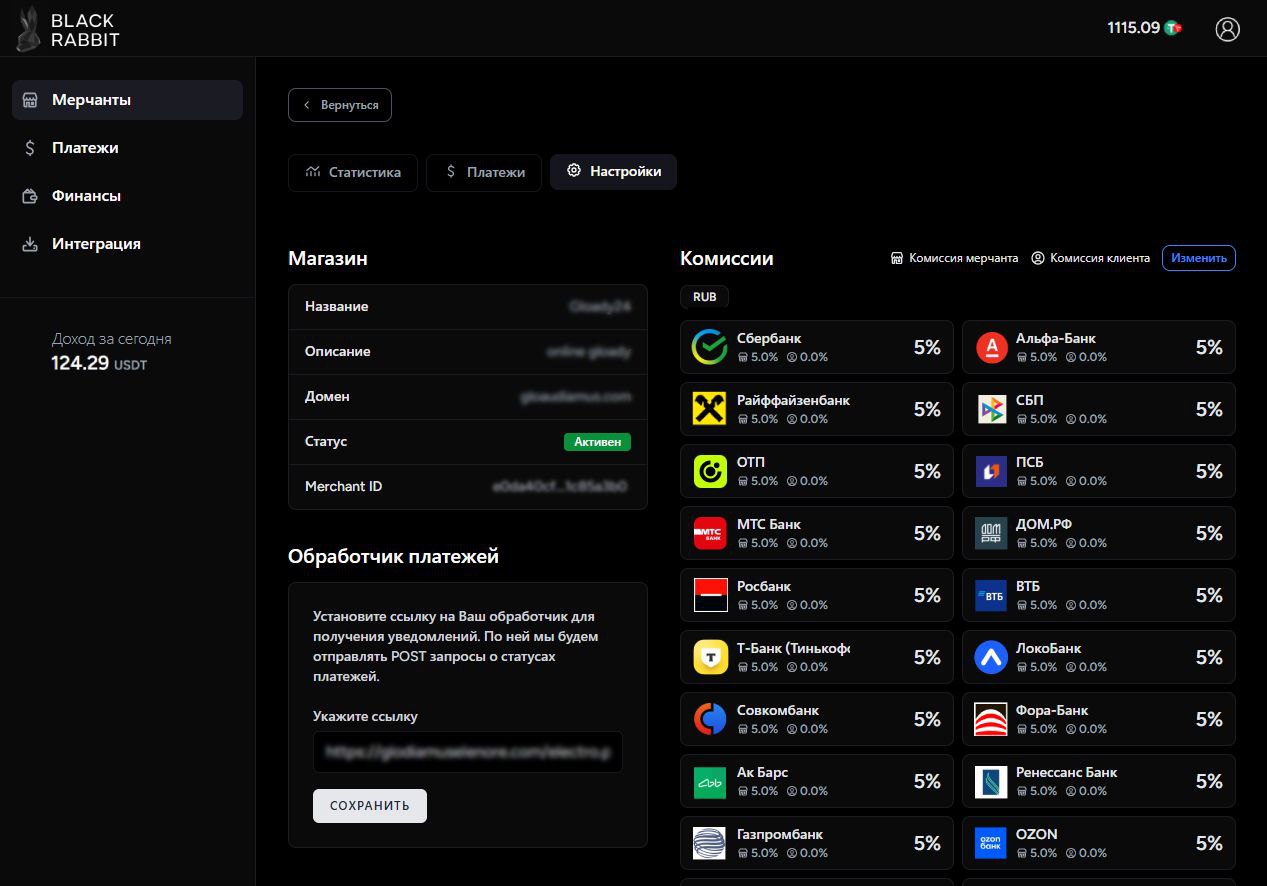The width and height of the screenshot is (1267, 886).
Task: Click the USDT Tether balance icon
Action: coord(1174,28)
